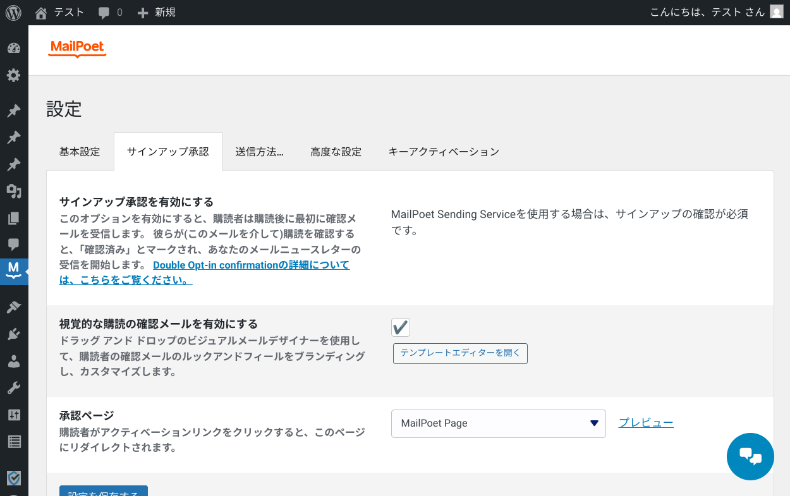Click the 設定を保存する button
The width and height of the screenshot is (790, 496).
point(103,491)
